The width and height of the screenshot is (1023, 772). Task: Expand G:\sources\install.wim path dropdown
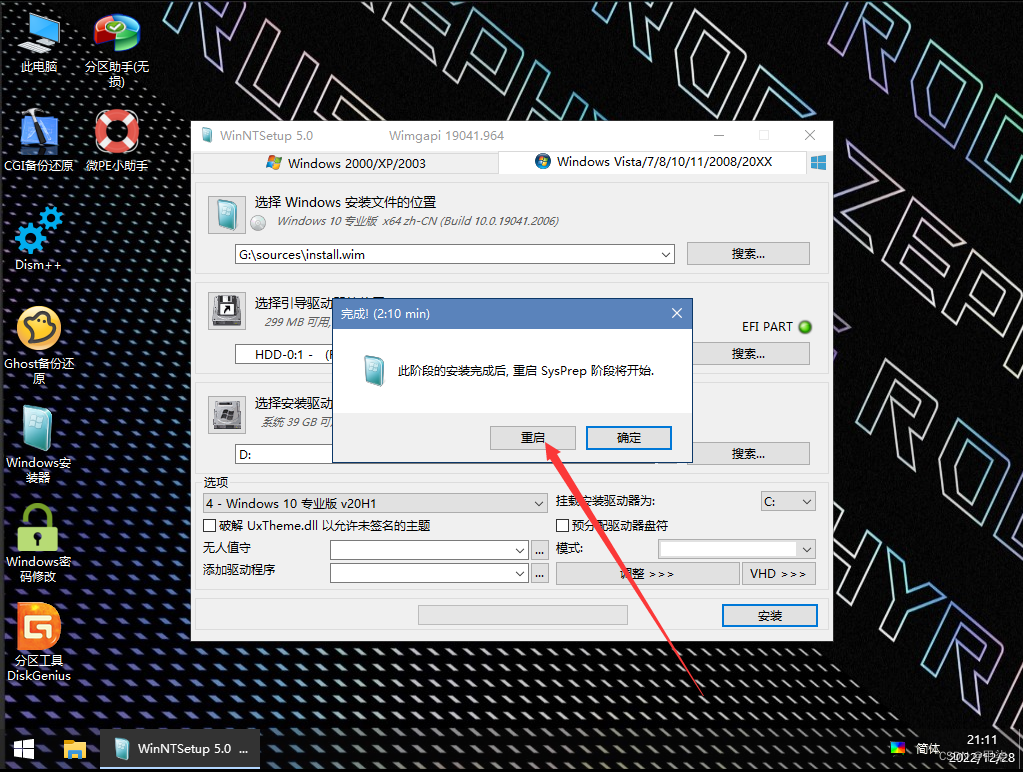(x=665, y=255)
